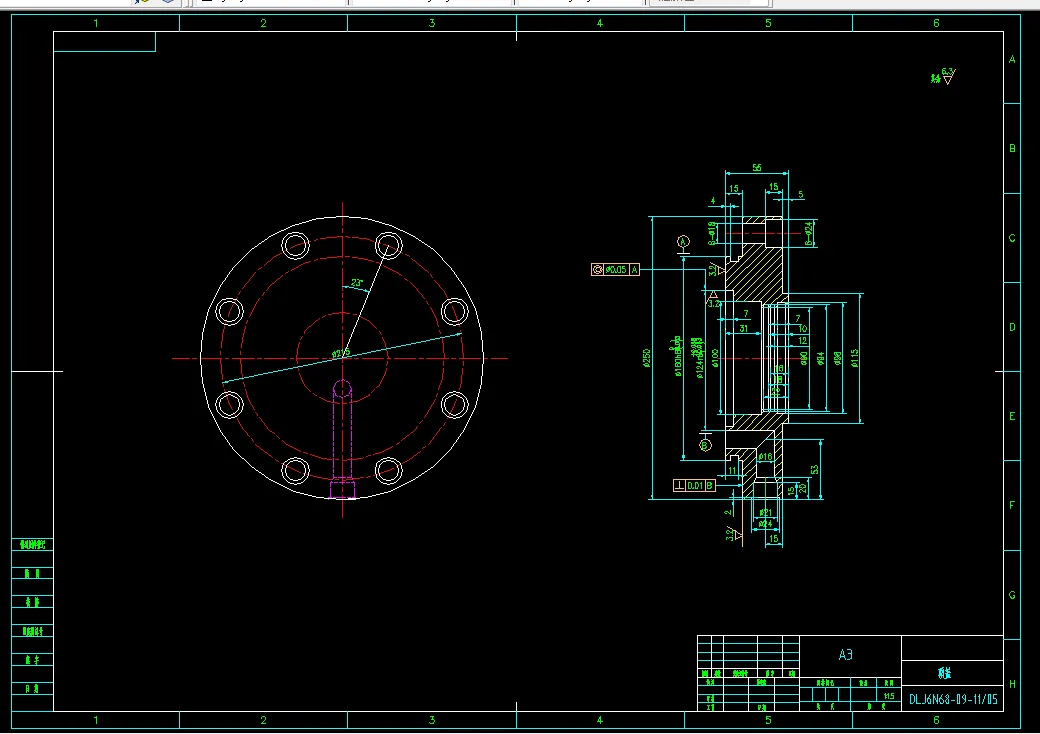
Task: Select the ø21 dimension text
Action: tap(765, 513)
